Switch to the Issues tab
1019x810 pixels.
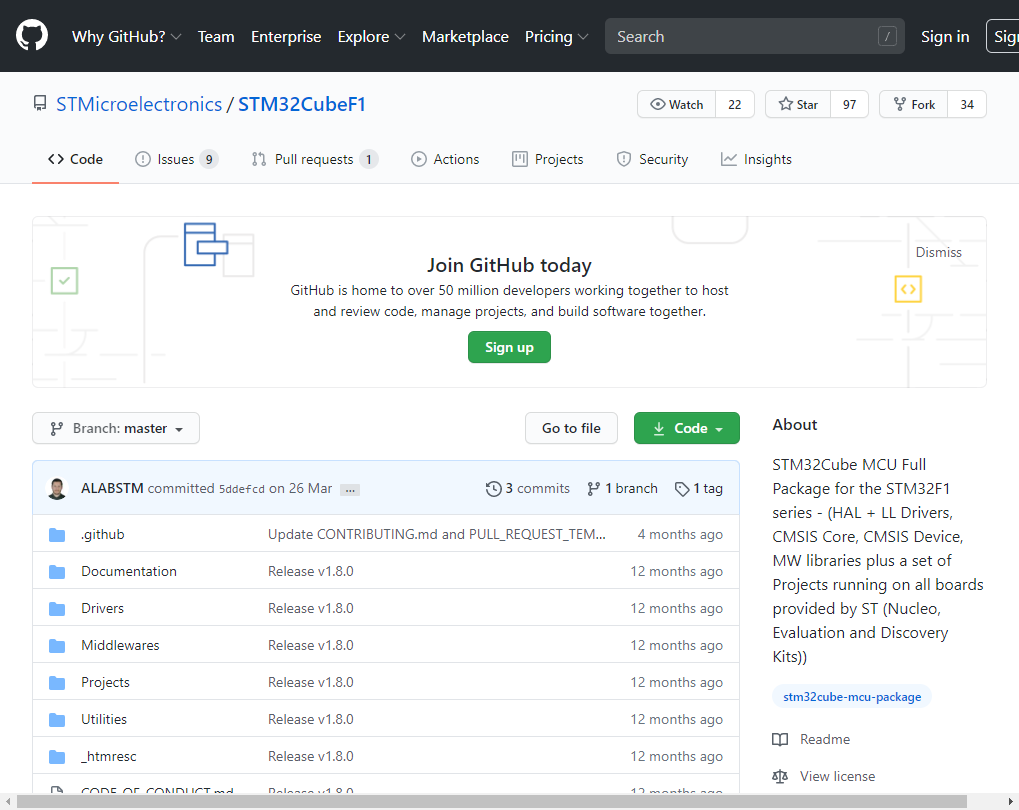point(176,159)
